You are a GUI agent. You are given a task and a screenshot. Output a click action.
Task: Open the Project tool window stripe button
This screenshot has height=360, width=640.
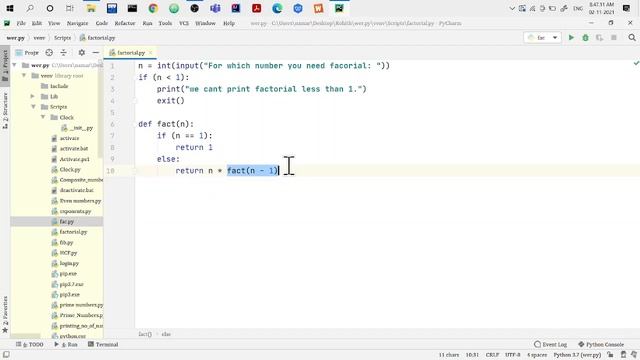pos(5,65)
